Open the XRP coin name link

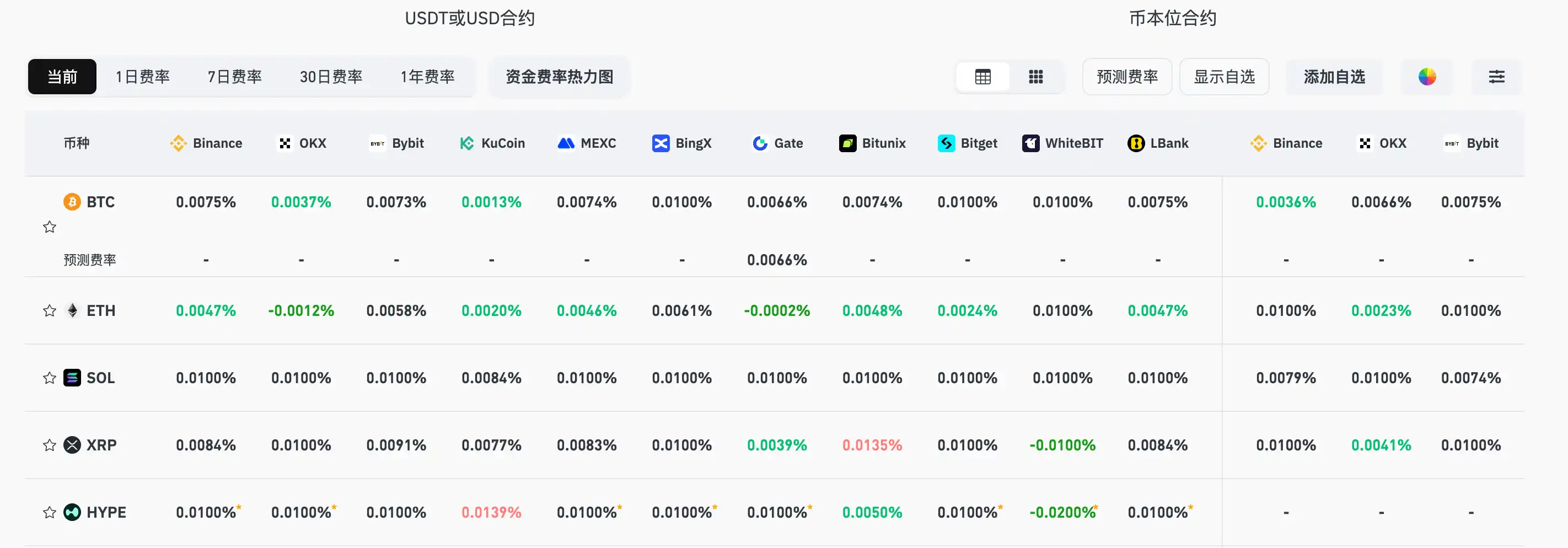click(101, 445)
